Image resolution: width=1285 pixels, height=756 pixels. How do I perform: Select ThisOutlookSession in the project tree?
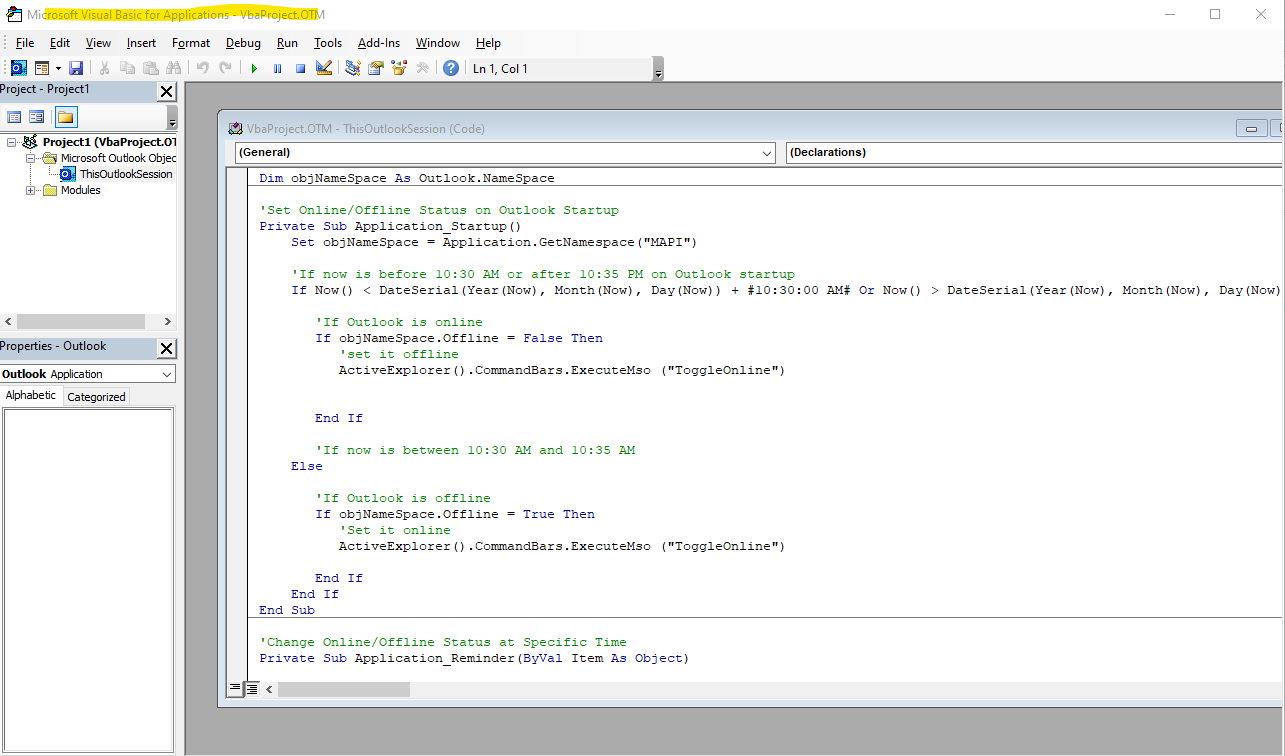pos(125,174)
